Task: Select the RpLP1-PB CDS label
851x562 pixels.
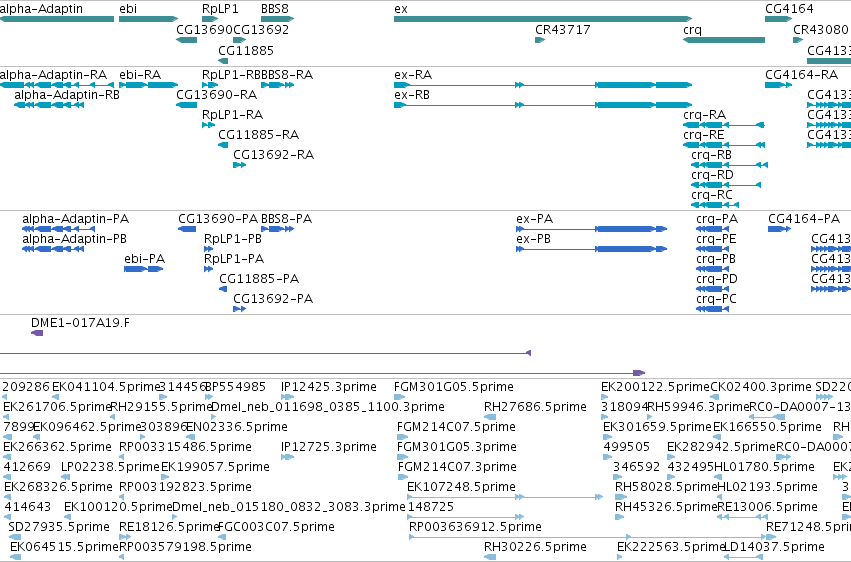Action: 233,239
